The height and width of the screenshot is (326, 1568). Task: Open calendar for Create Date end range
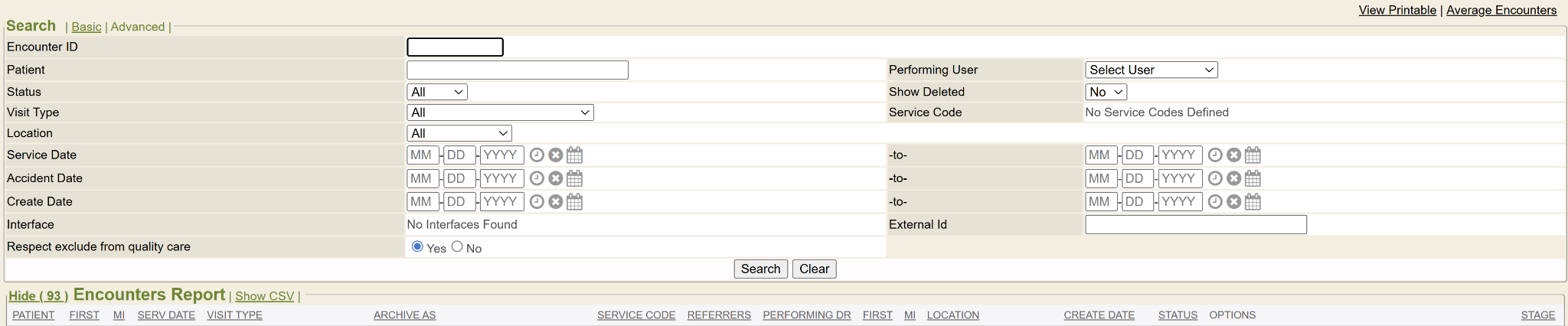click(1253, 202)
